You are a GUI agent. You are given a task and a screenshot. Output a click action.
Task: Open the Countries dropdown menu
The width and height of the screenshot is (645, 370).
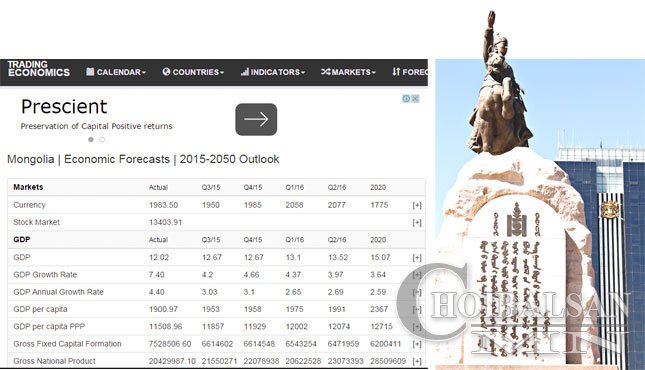[193, 72]
